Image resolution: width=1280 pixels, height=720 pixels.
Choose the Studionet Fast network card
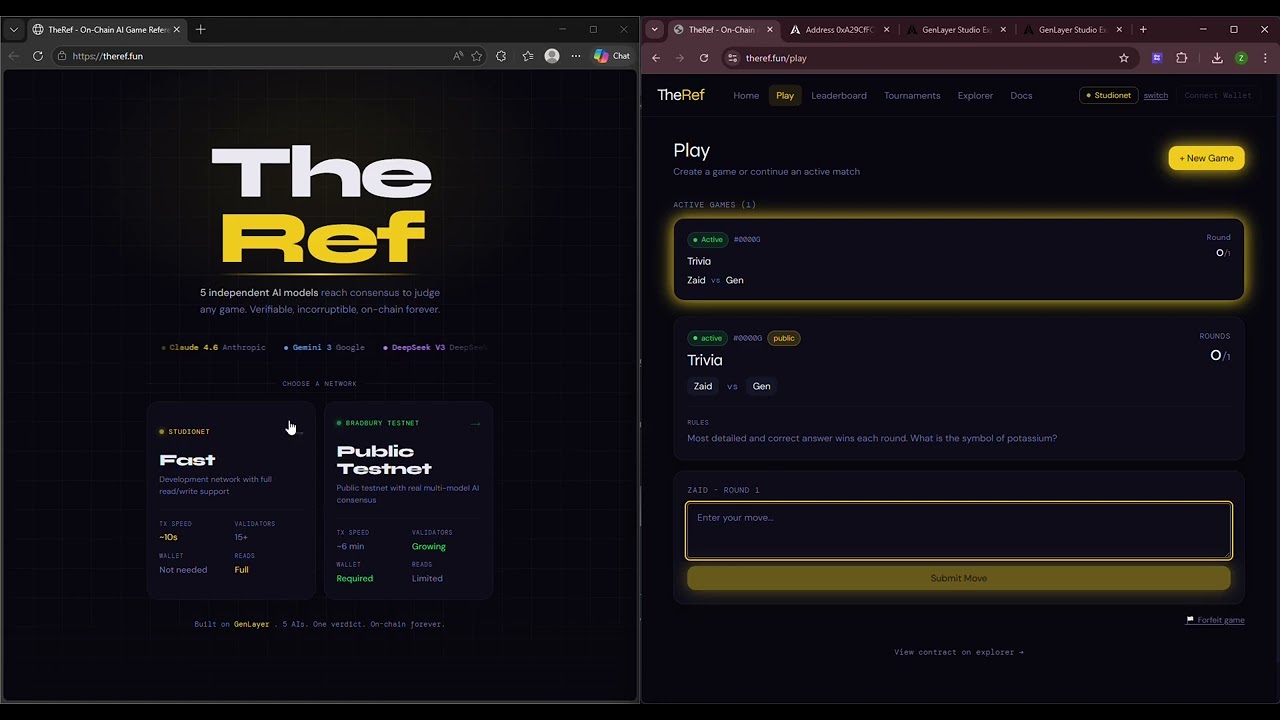[x=231, y=500]
